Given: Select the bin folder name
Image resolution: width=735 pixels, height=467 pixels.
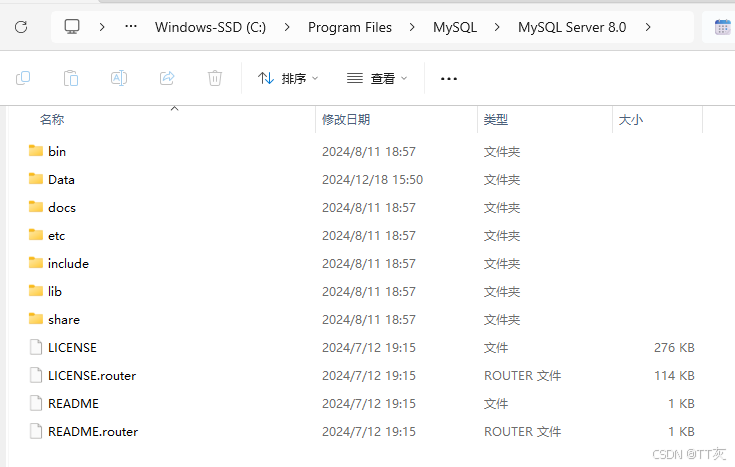Looking at the screenshot, I should click(57, 151).
